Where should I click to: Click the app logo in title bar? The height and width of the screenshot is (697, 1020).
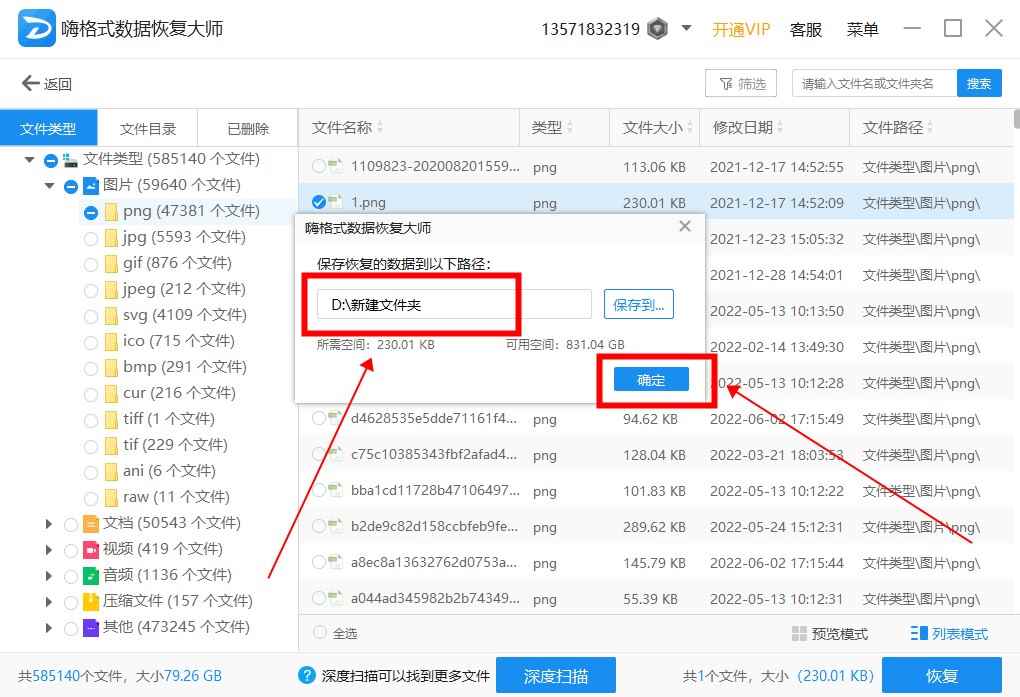coord(37,29)
